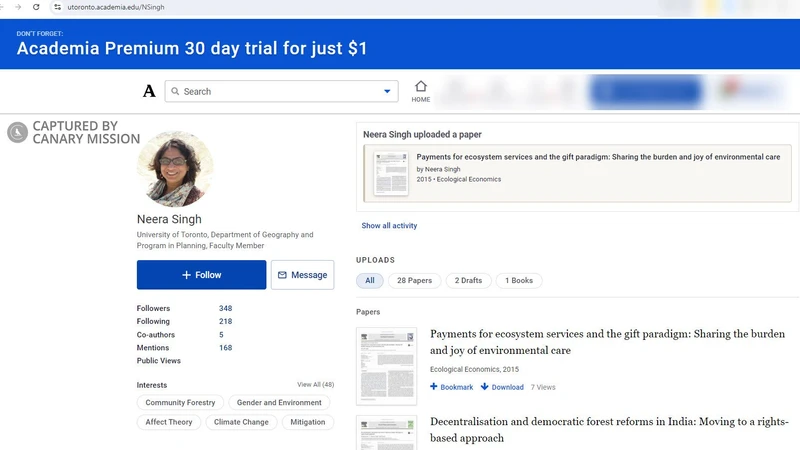Select the All uploads filter

point(370,281)
